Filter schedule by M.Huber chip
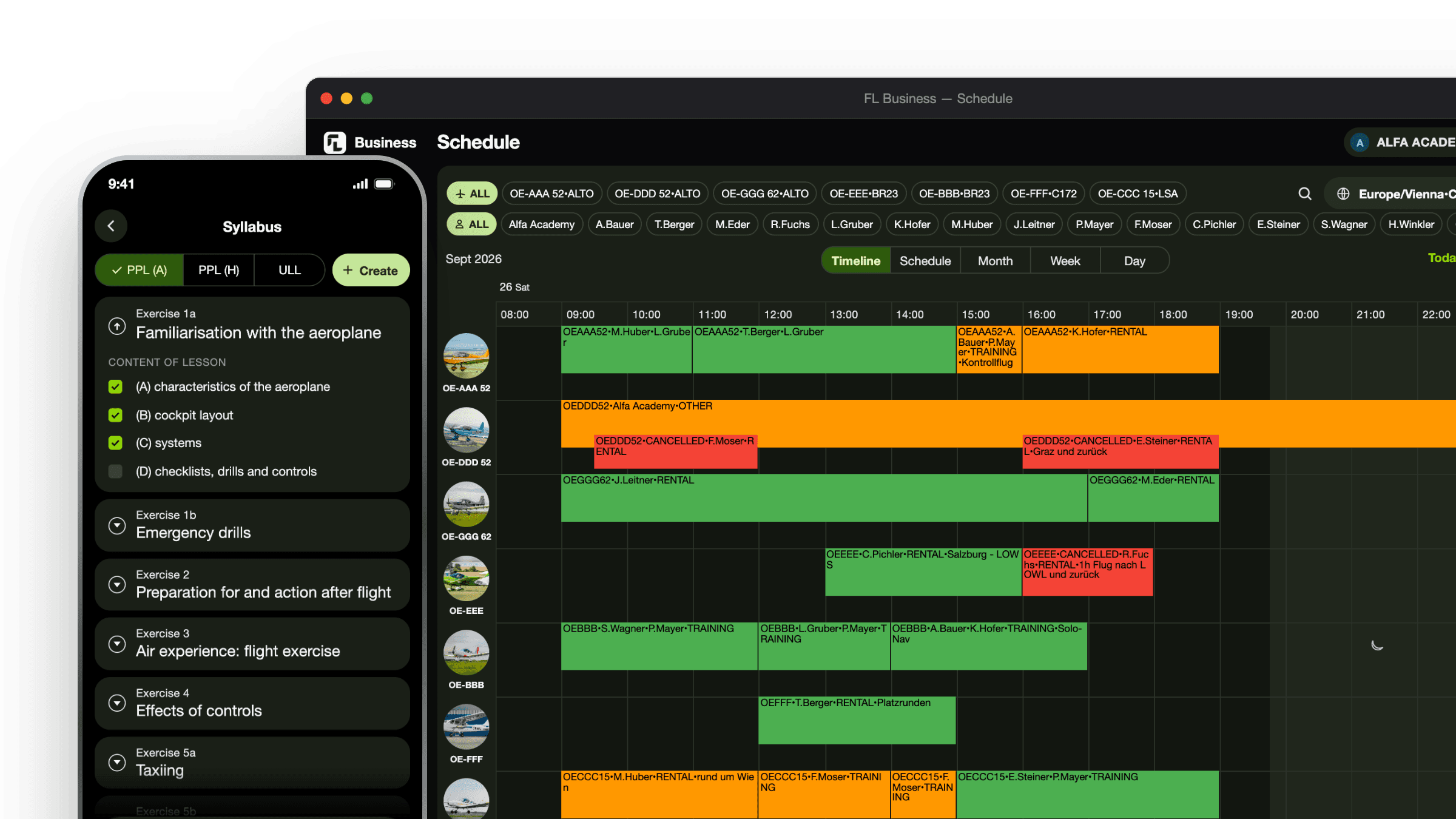The image size is (1456, 819). tap(972, 224)
